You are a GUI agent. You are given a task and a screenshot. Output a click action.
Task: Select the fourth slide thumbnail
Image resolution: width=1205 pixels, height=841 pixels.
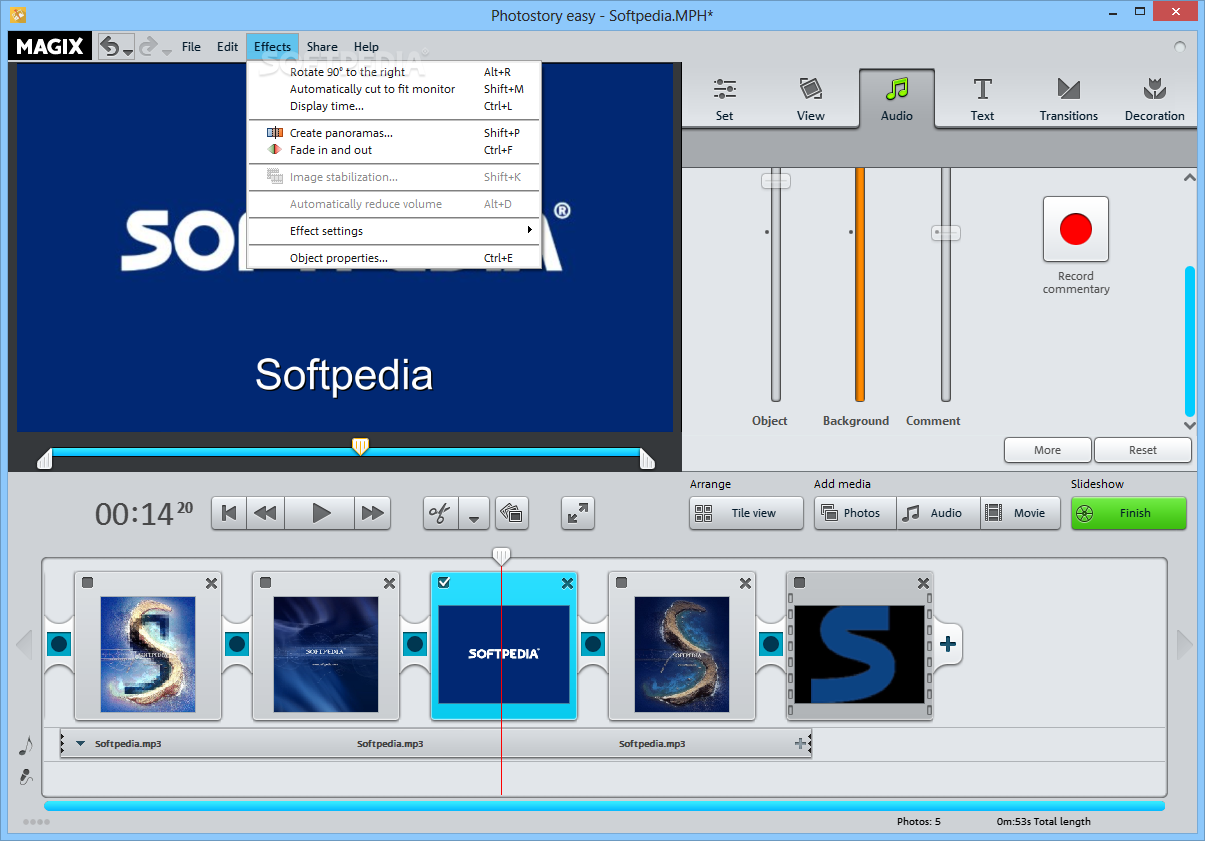[x=682, y=653]
